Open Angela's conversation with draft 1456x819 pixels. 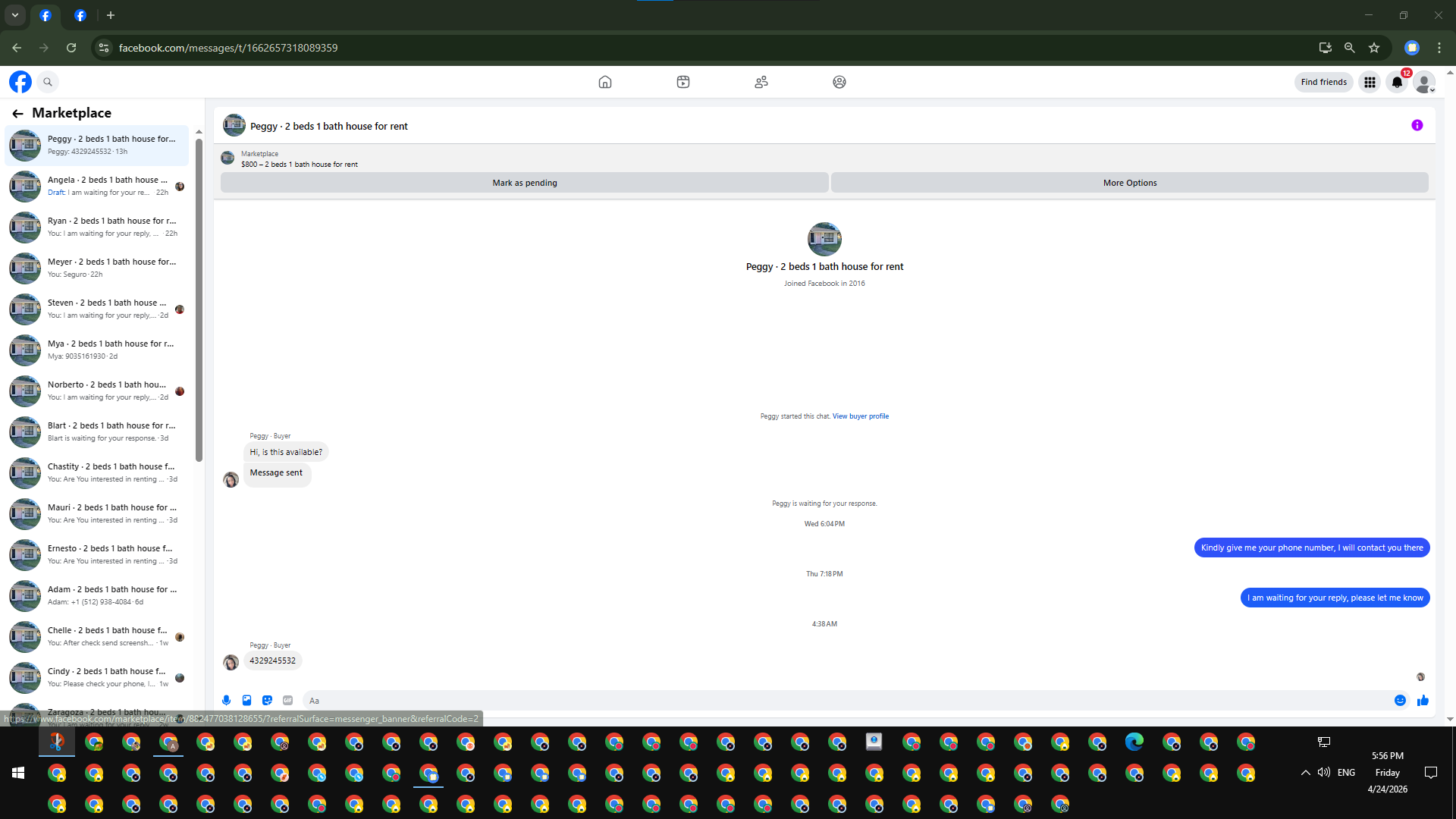(x=98, y=186)
